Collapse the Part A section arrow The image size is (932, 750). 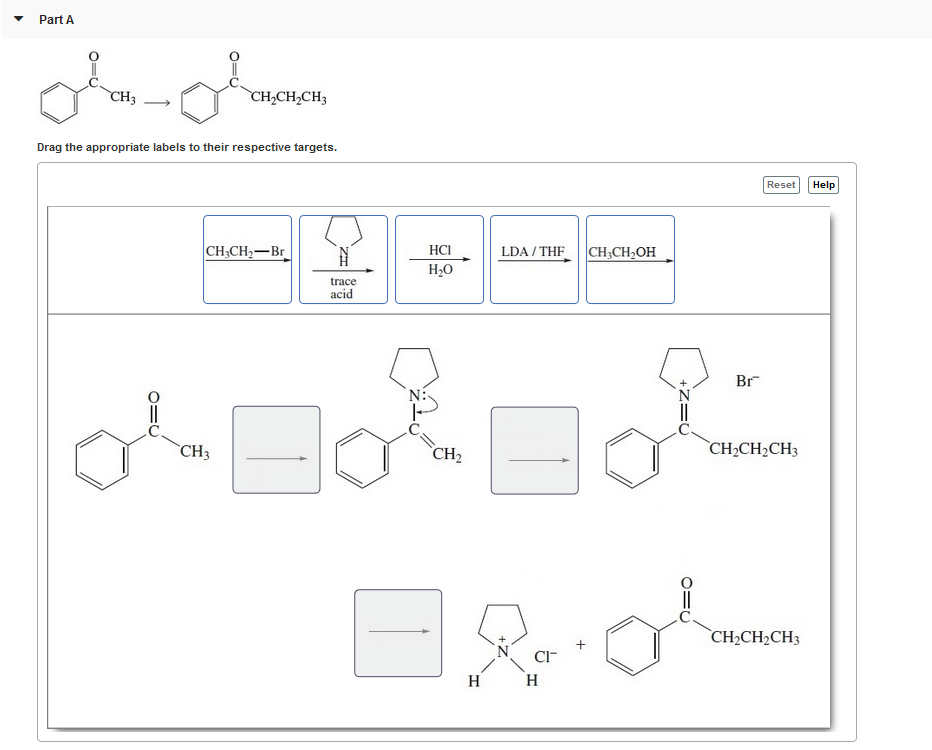point(16,18)
